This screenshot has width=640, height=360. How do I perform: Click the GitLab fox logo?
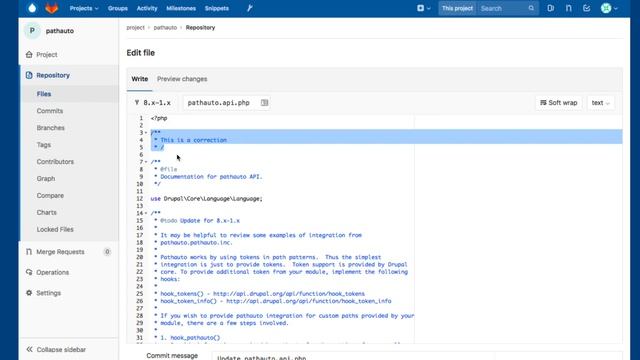pos(51,8)
